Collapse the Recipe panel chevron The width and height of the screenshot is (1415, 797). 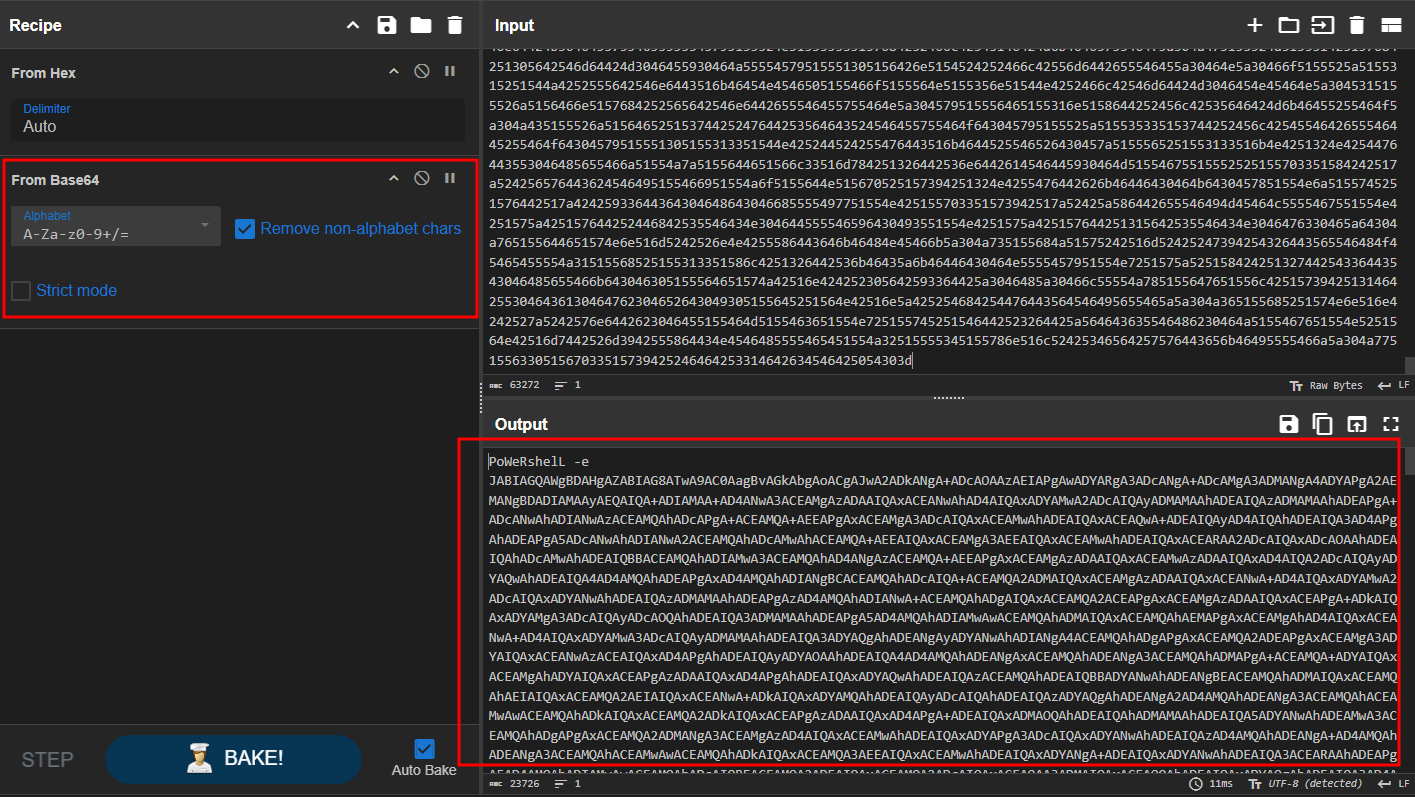353,25
